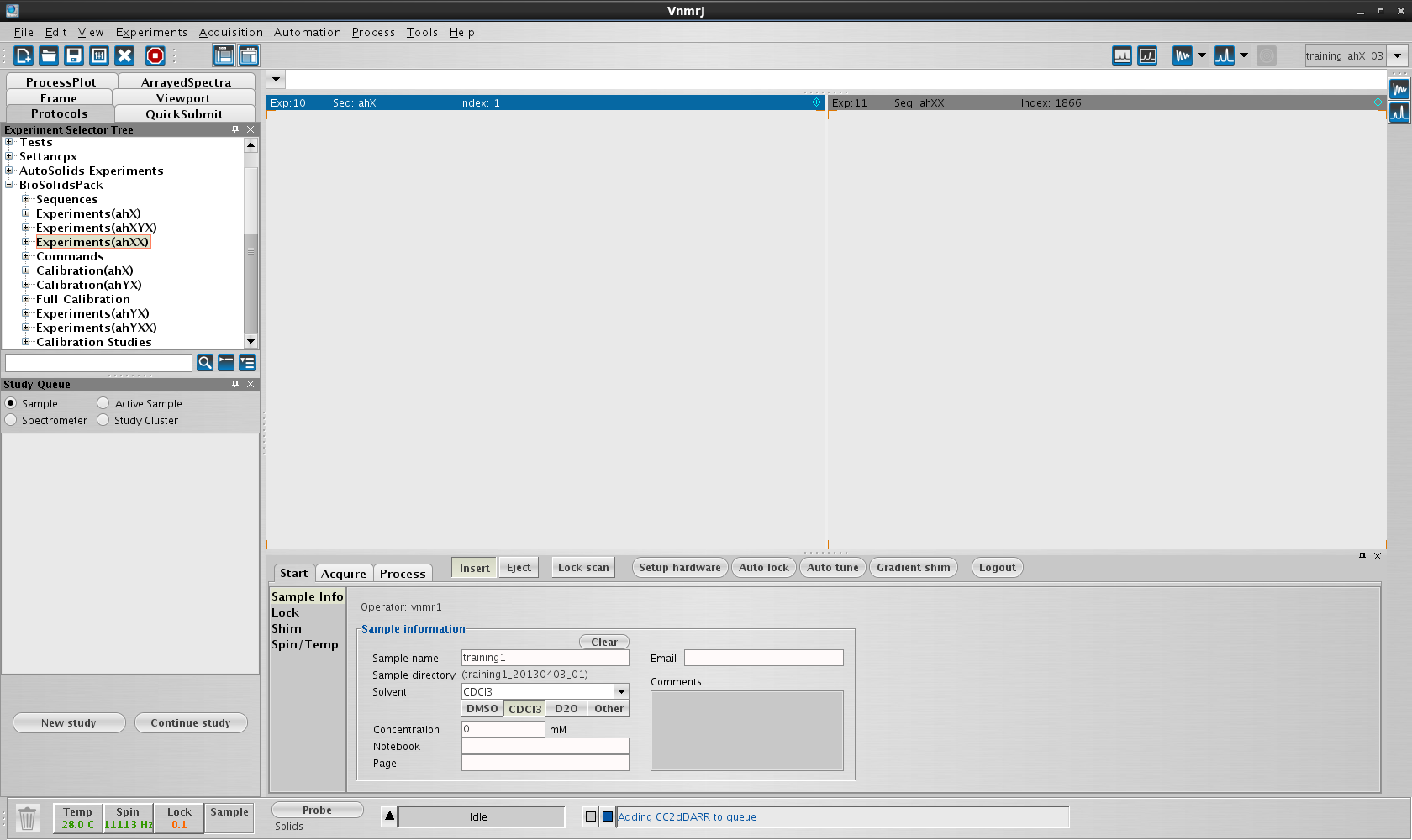Screen dimensions: 1412x840
Task: Select the Active Sample radio button
Action: pyautogui.click(x=103, y=403)
